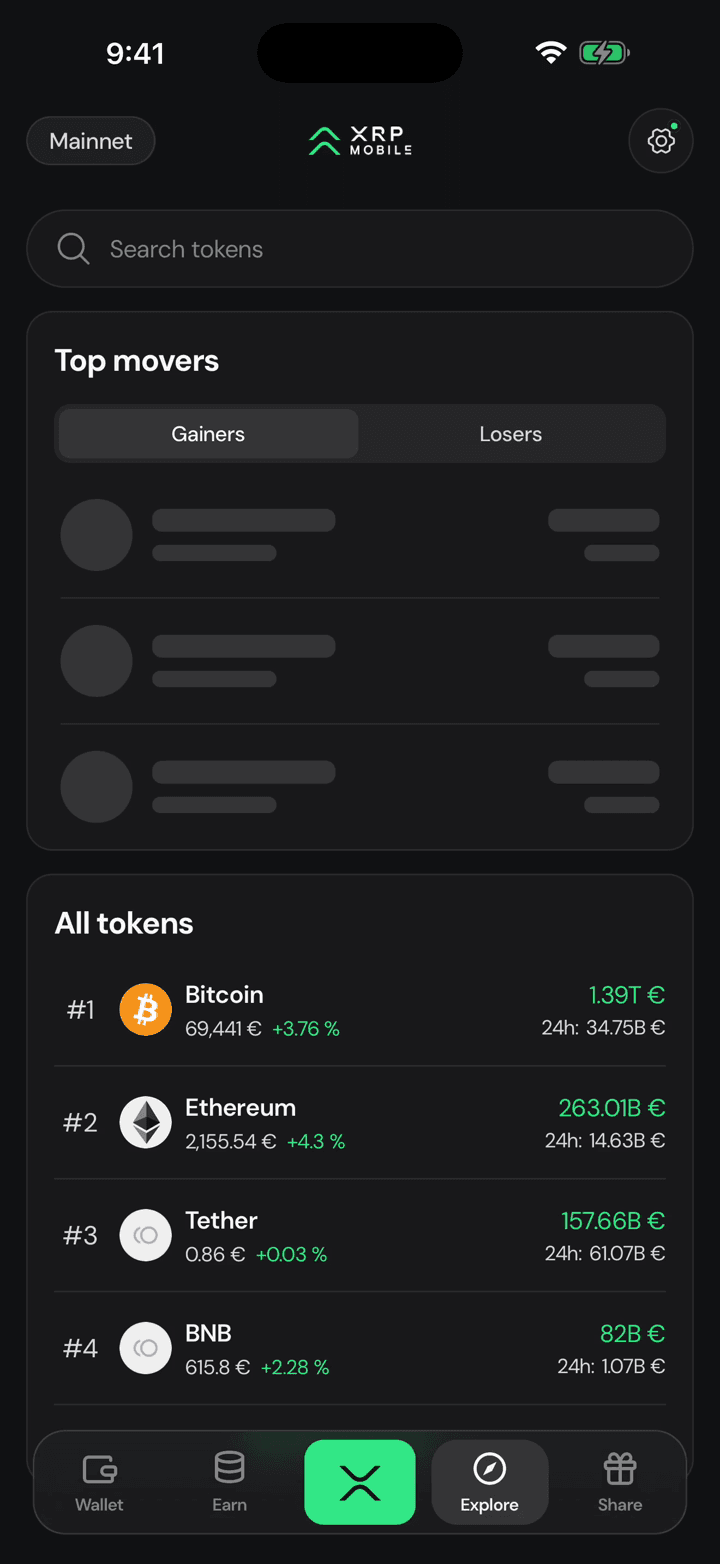The width and height of the screenshot is (720, 1564).
Task: Open the Mainnet network selector
Action: [91, 141]
